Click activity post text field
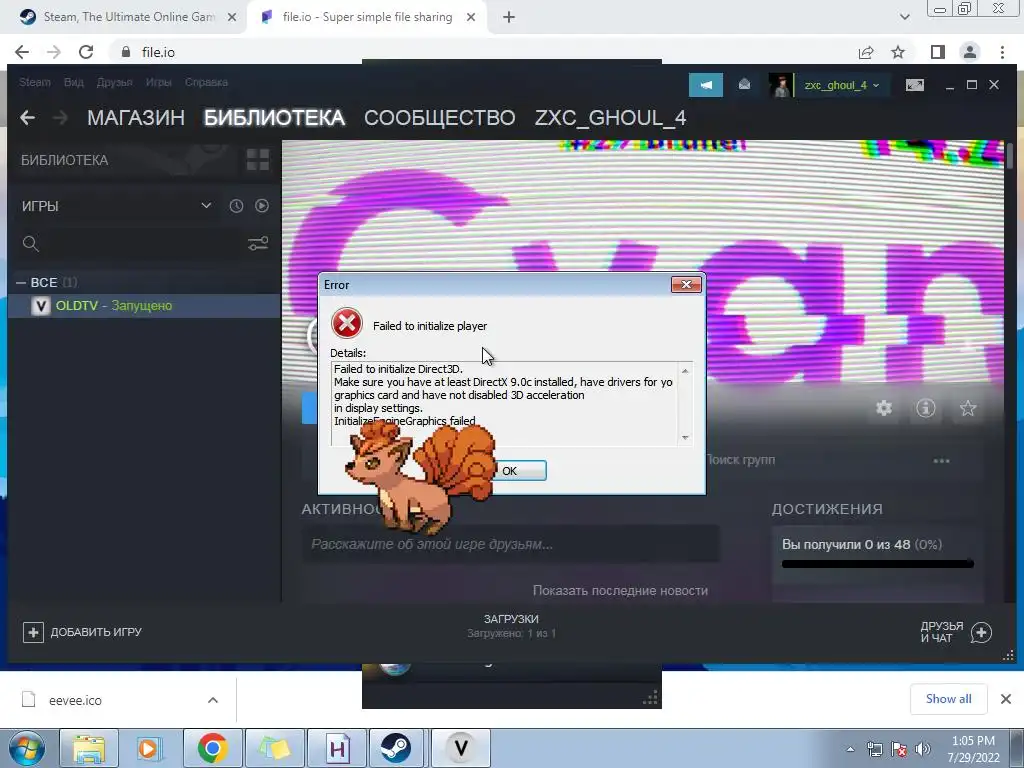The width and height of the screenshot is (1024, 768). (x=511, y=544)
